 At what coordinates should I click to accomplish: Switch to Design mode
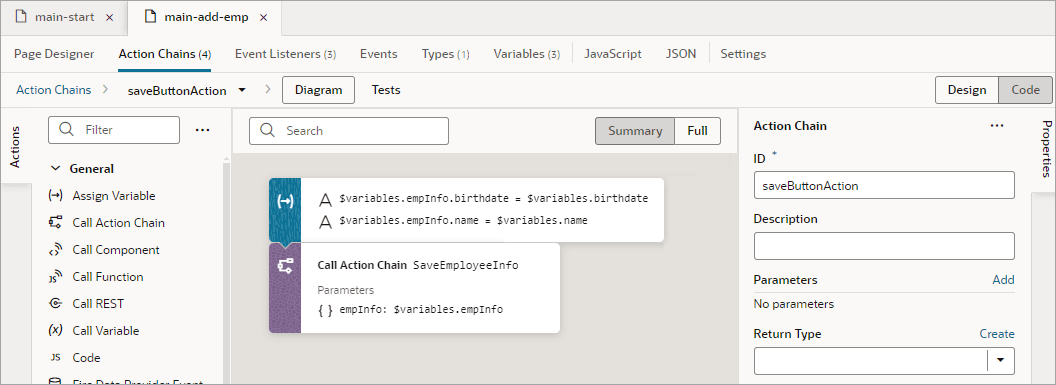[967, 90]
